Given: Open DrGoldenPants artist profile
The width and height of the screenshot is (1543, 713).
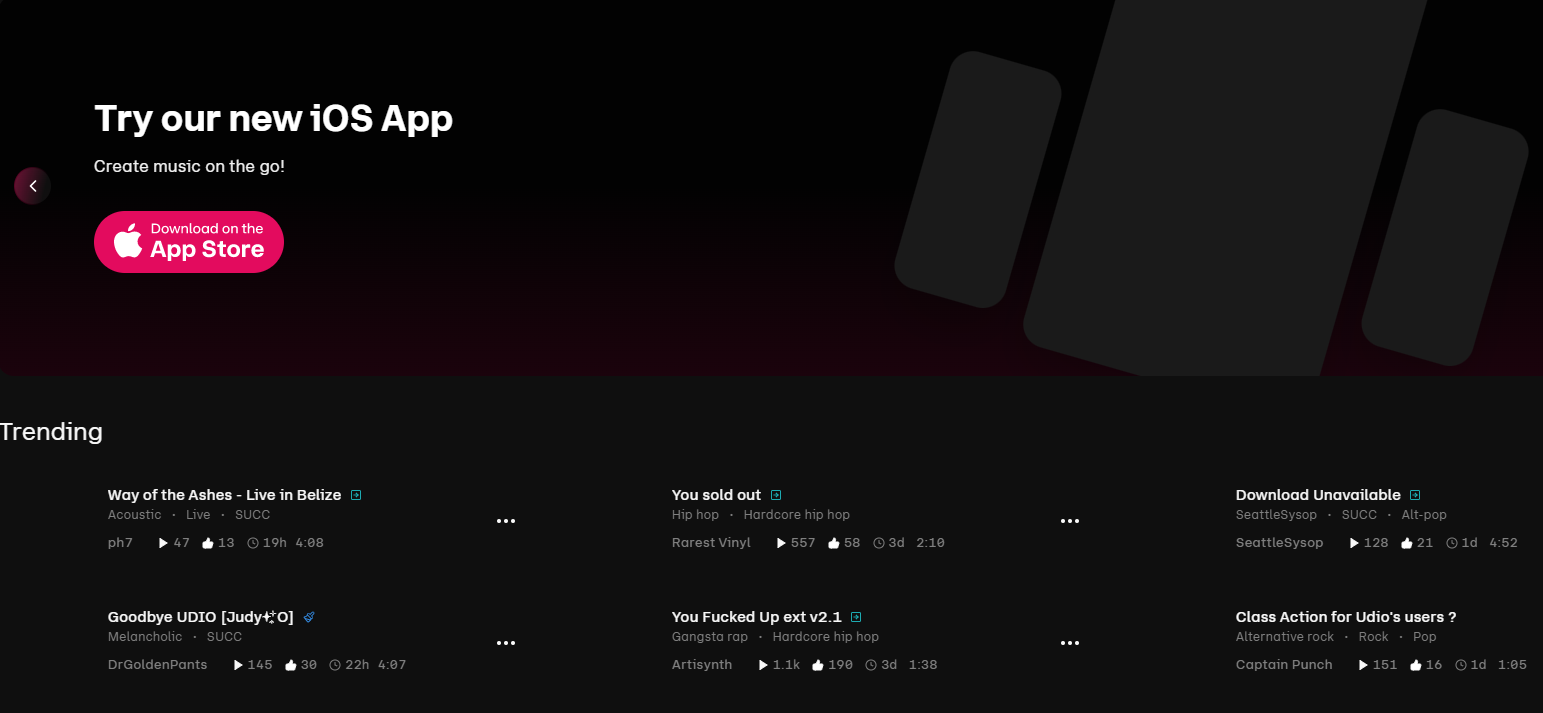Looking at the screenshot, I should coord(157,665).
